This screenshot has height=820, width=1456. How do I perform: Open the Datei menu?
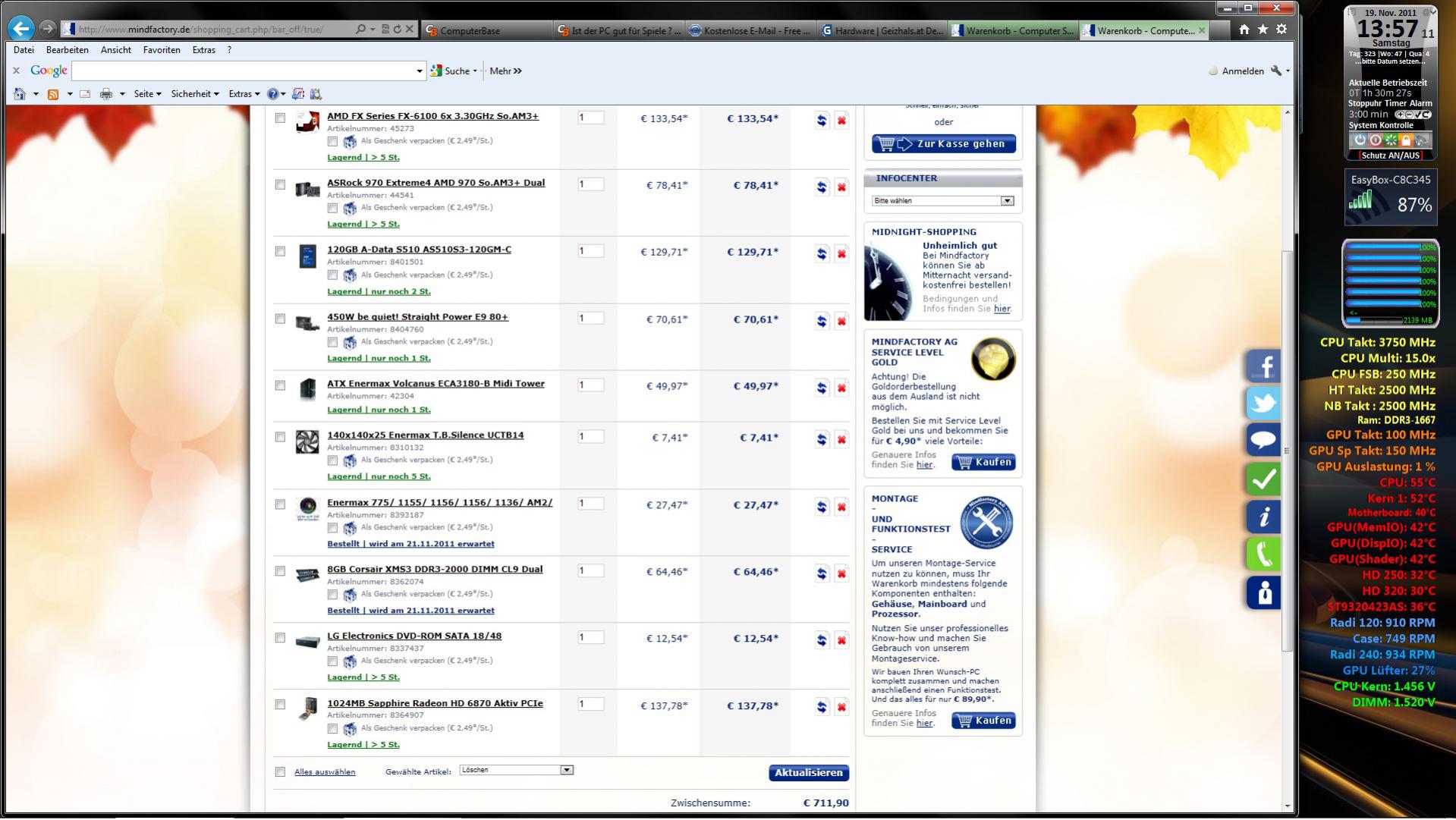[24, 50]
